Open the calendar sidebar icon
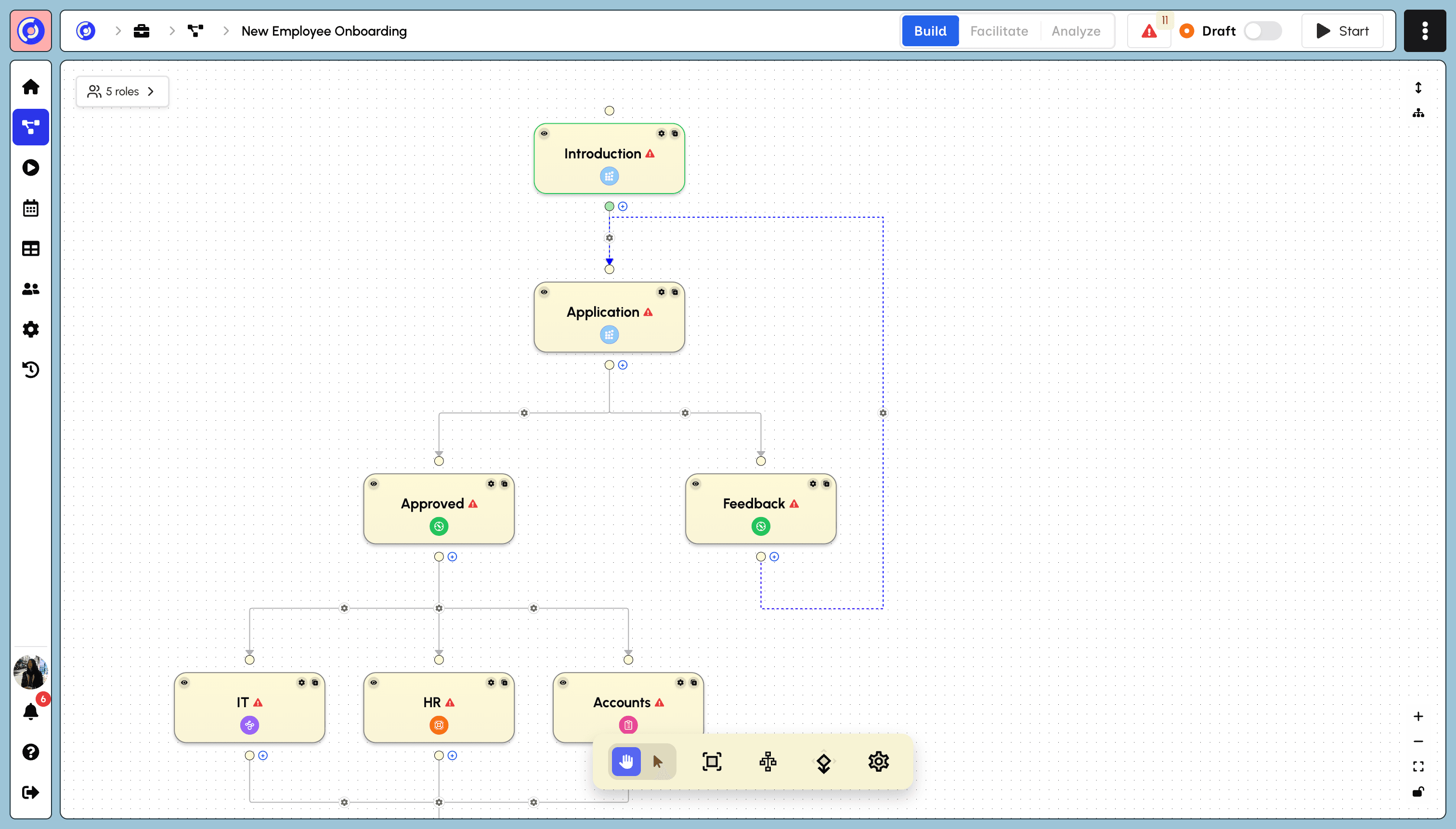 [x=31, y=208]
